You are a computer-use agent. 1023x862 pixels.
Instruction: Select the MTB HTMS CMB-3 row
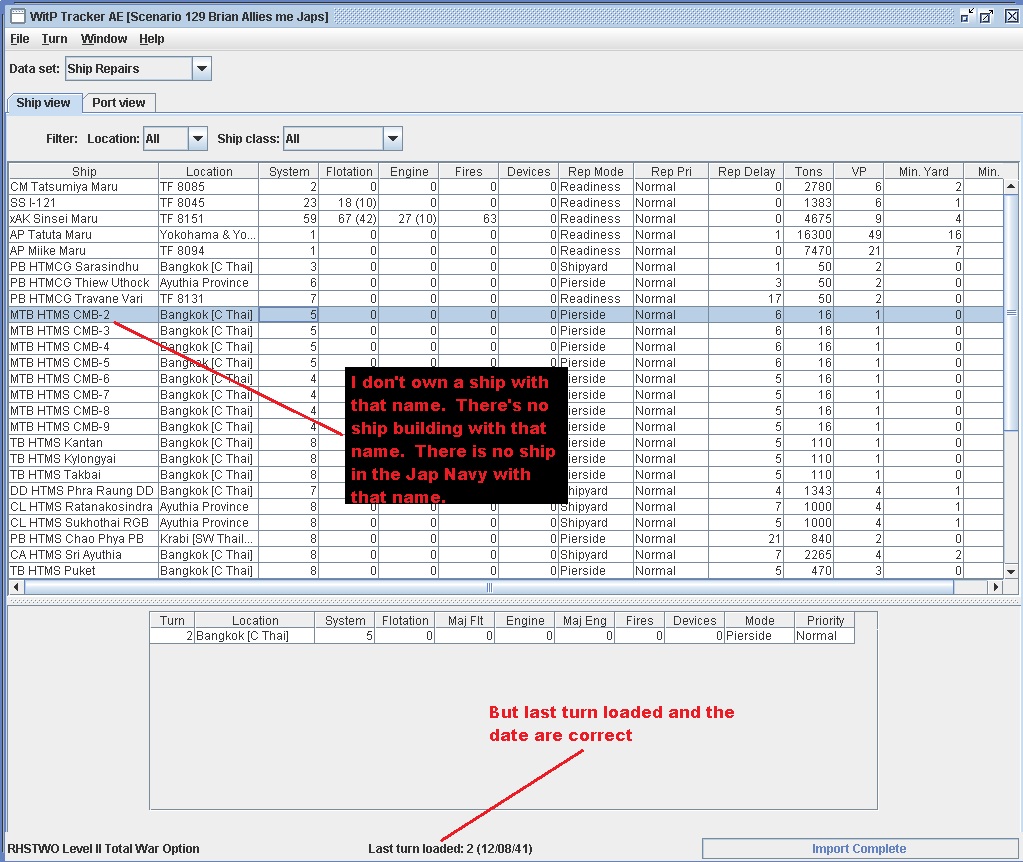[506, 330]
